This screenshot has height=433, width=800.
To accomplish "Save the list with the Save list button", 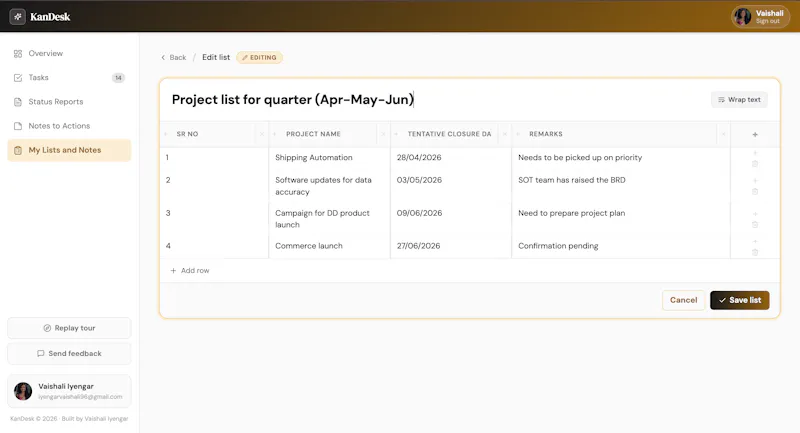I will (x=739, y=300).
